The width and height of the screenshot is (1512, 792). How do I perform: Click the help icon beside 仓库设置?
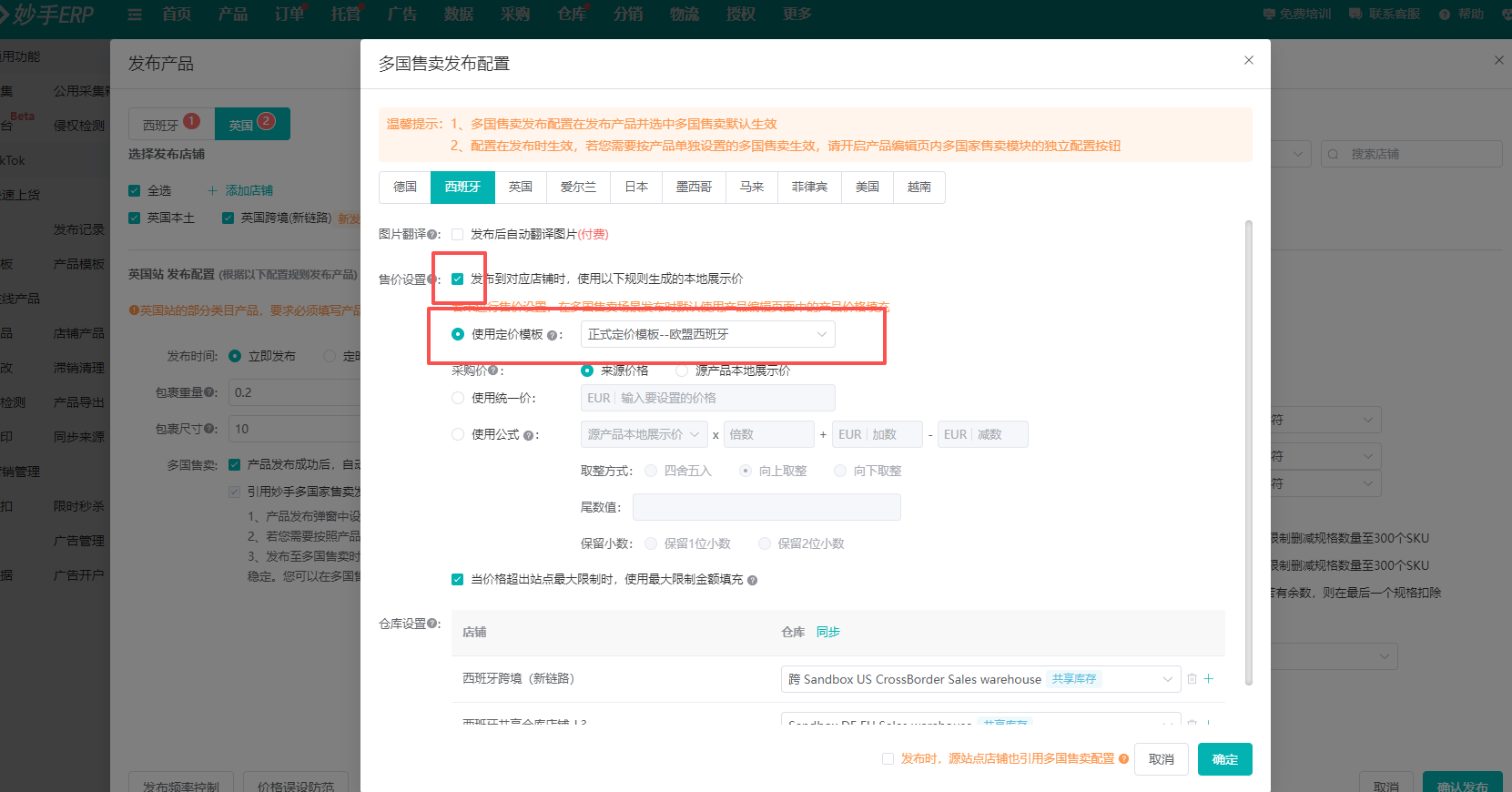pyautogui.click(x=433, y=624)
